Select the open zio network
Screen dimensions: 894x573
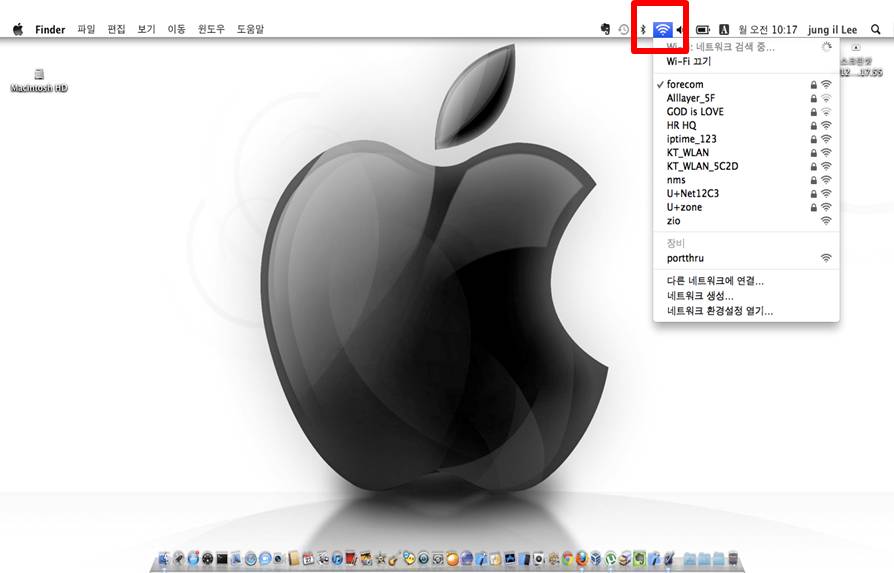(x=673, y=221)
